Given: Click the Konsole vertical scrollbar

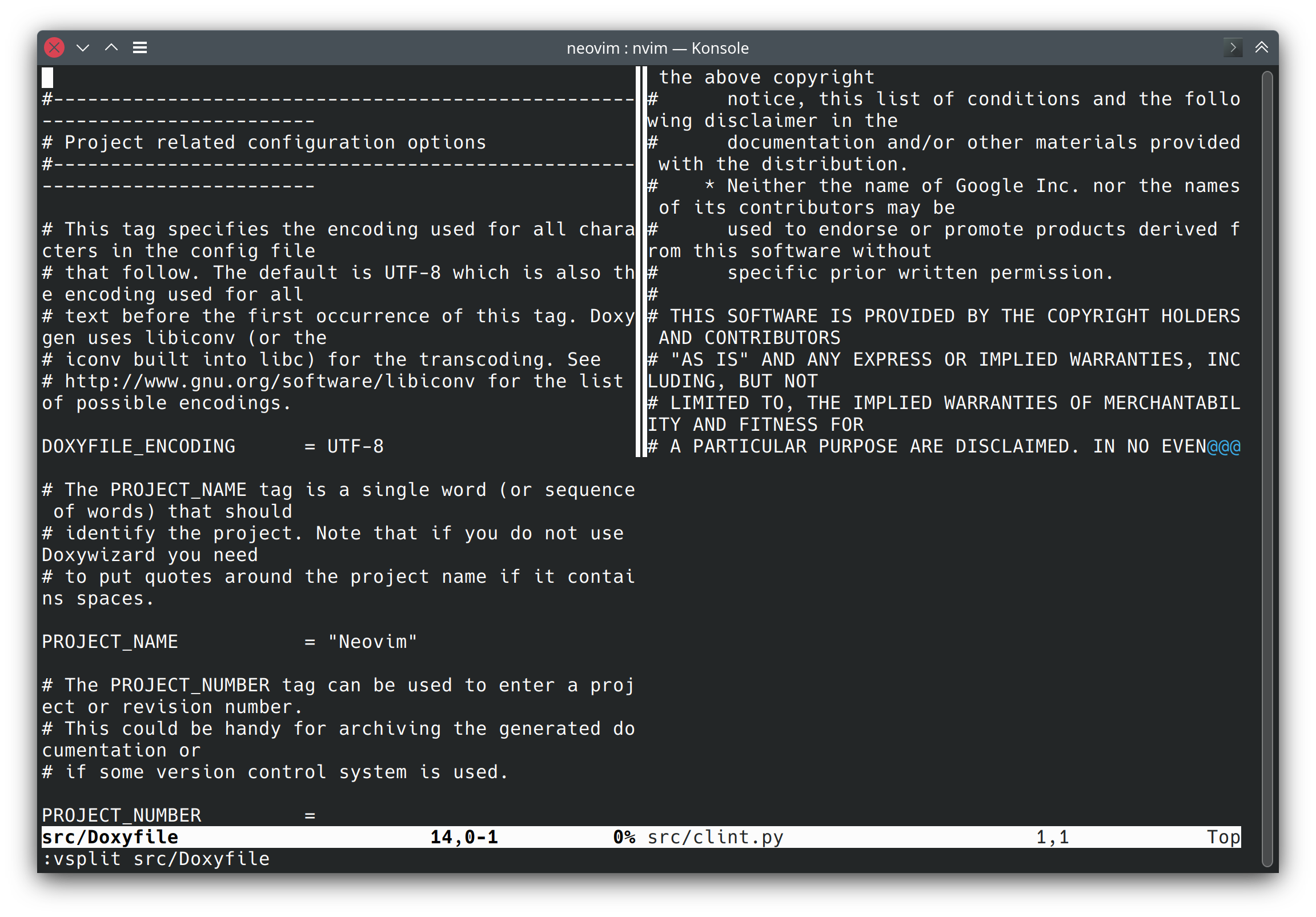Looking at the screenshot, I should (1267, 468).
